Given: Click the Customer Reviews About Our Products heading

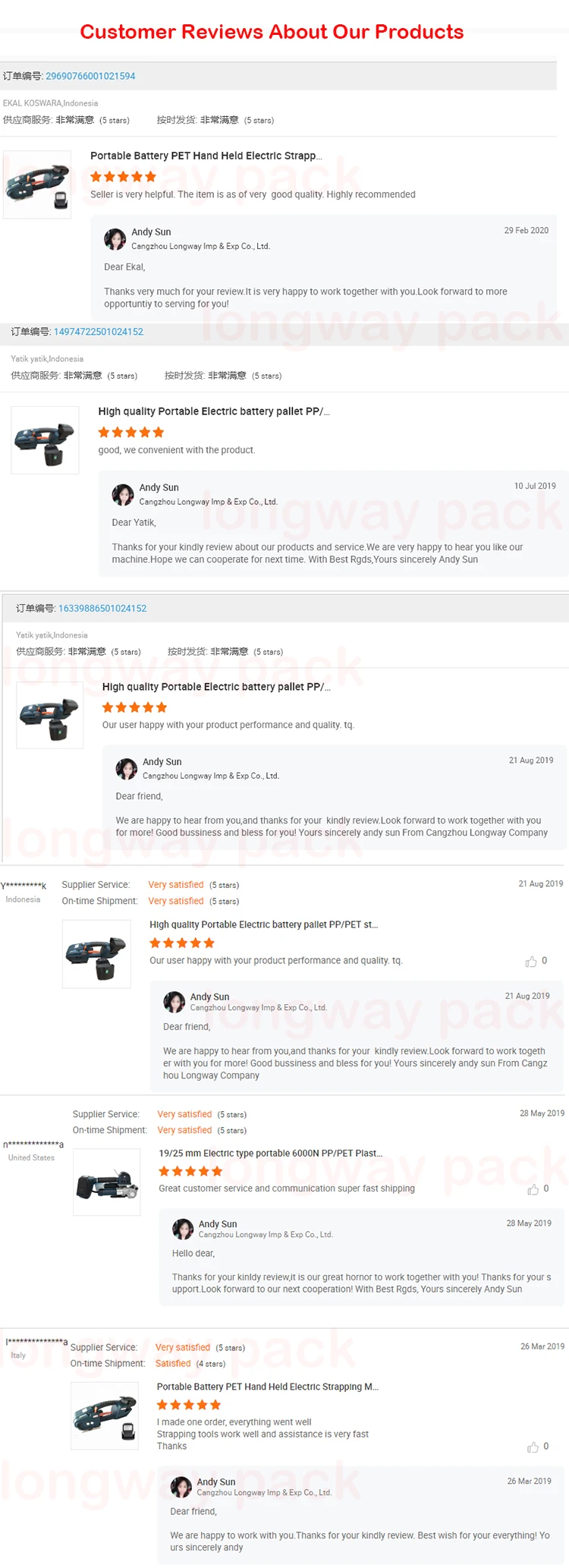Looking at the screenshot, I should coord(272,32).
